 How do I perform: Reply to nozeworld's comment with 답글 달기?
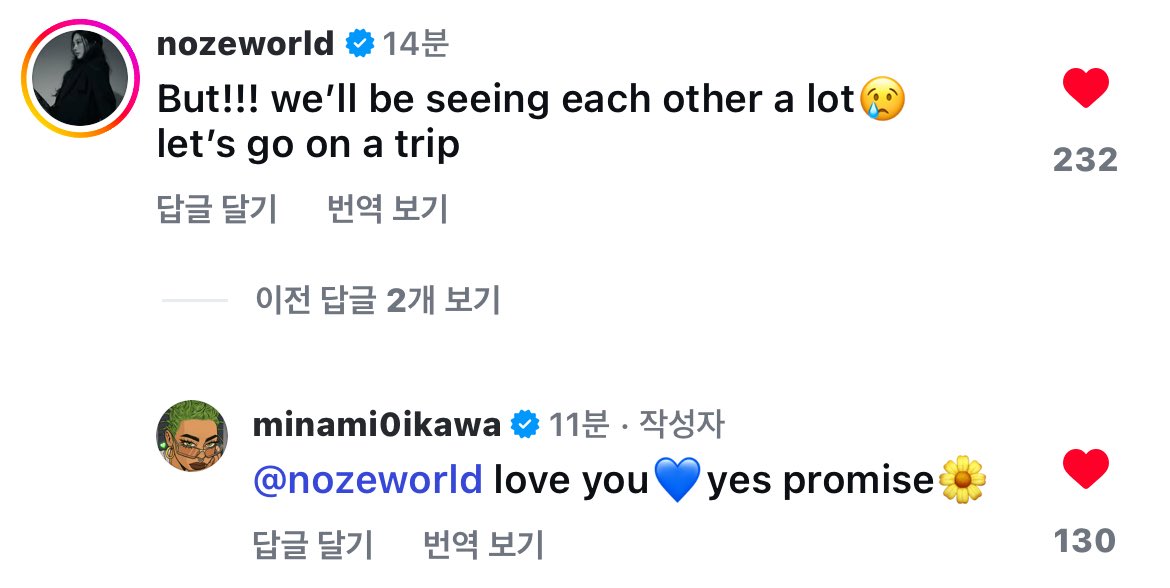click(x=217, y=208)
